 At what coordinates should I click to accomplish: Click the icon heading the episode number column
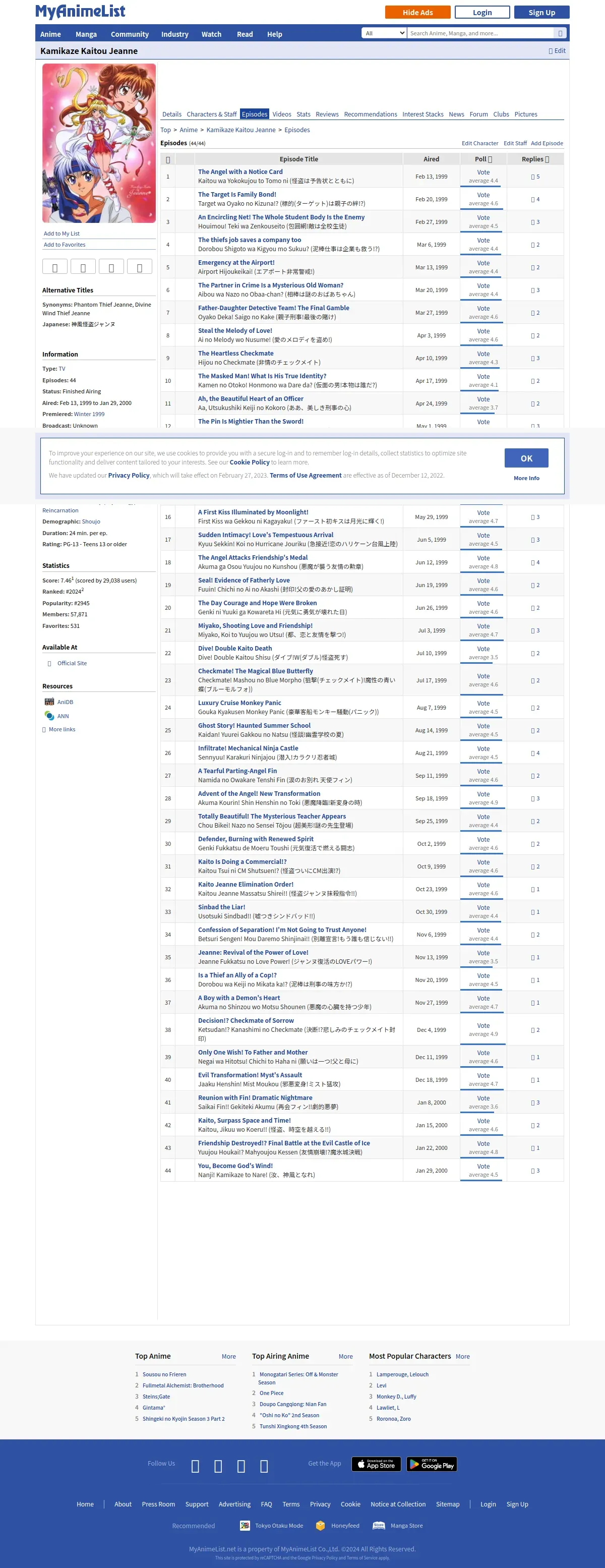coord(168,159)
